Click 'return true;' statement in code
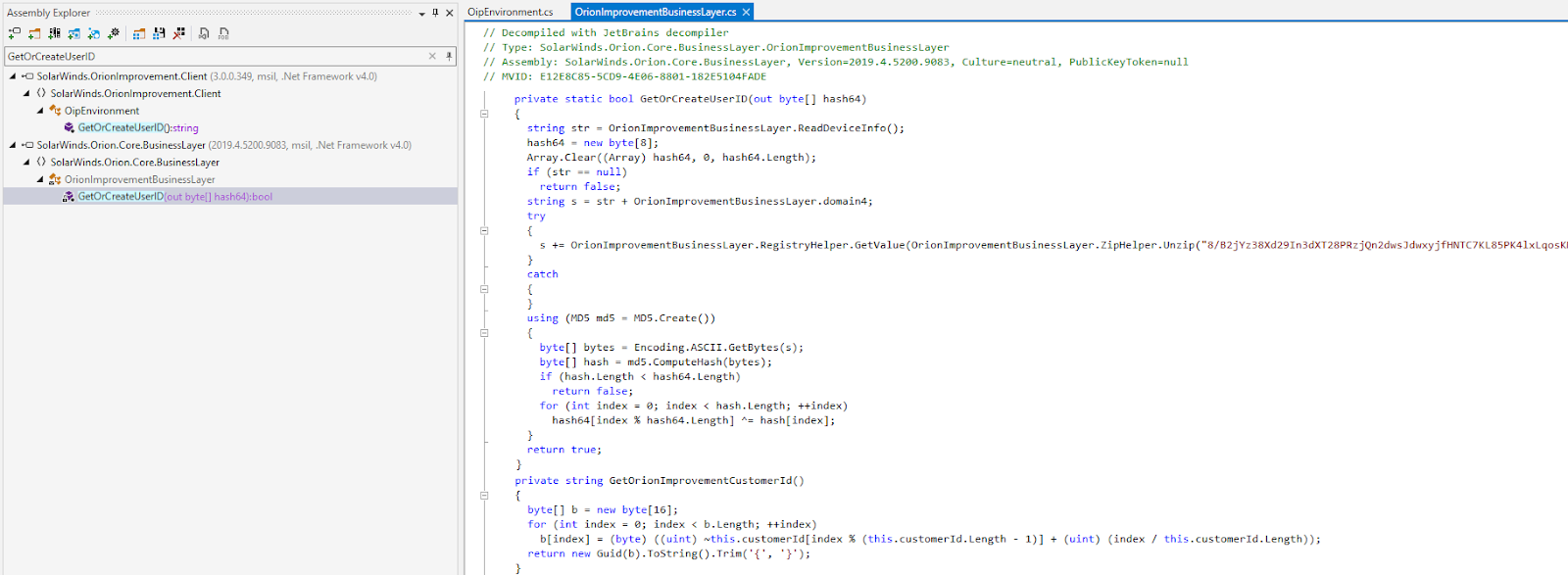Screen dimensions: 1568x575 [x=564, y=451]
